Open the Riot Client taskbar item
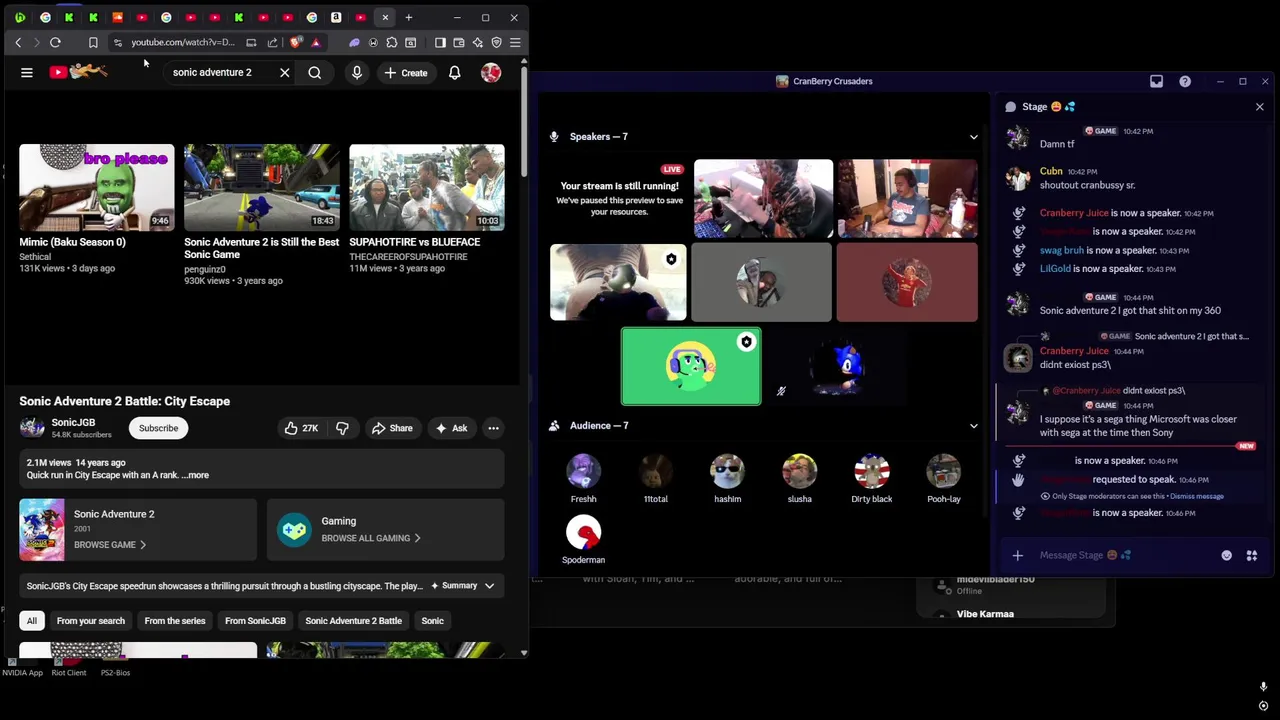1280x720 pixels. click(69, 668)
